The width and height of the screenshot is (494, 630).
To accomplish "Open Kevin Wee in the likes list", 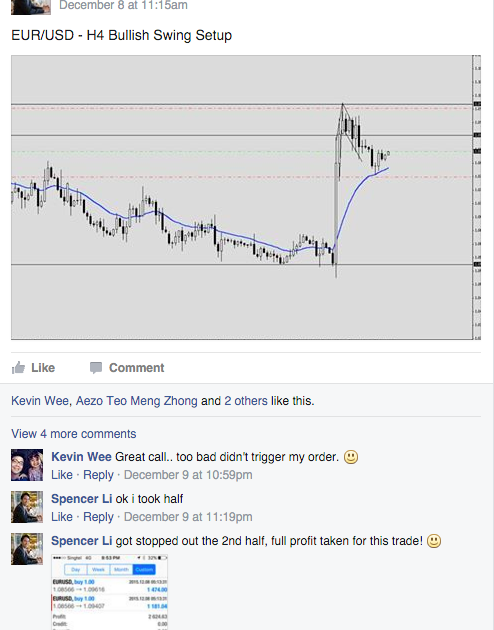I will pyautogui.click(x=40, y=401).
